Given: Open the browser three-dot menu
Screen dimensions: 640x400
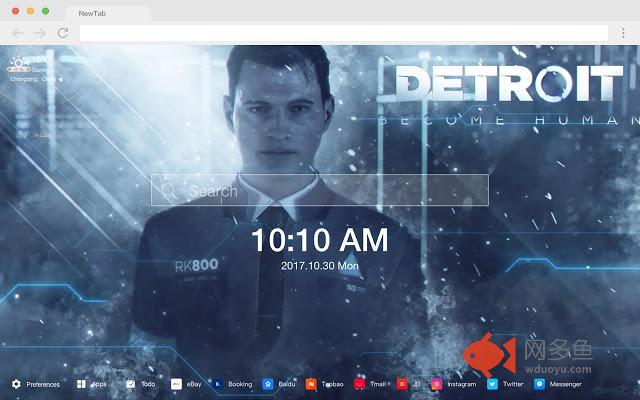Looking at the screenshot, I should (623, 33).
